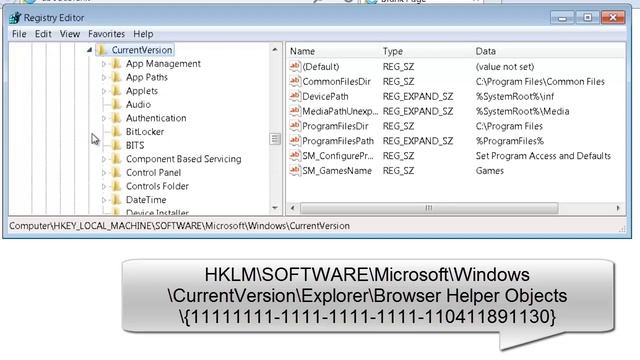640x360 pixels.
Task: Click the Control Panel folder icon
Action: pos(117,172)
